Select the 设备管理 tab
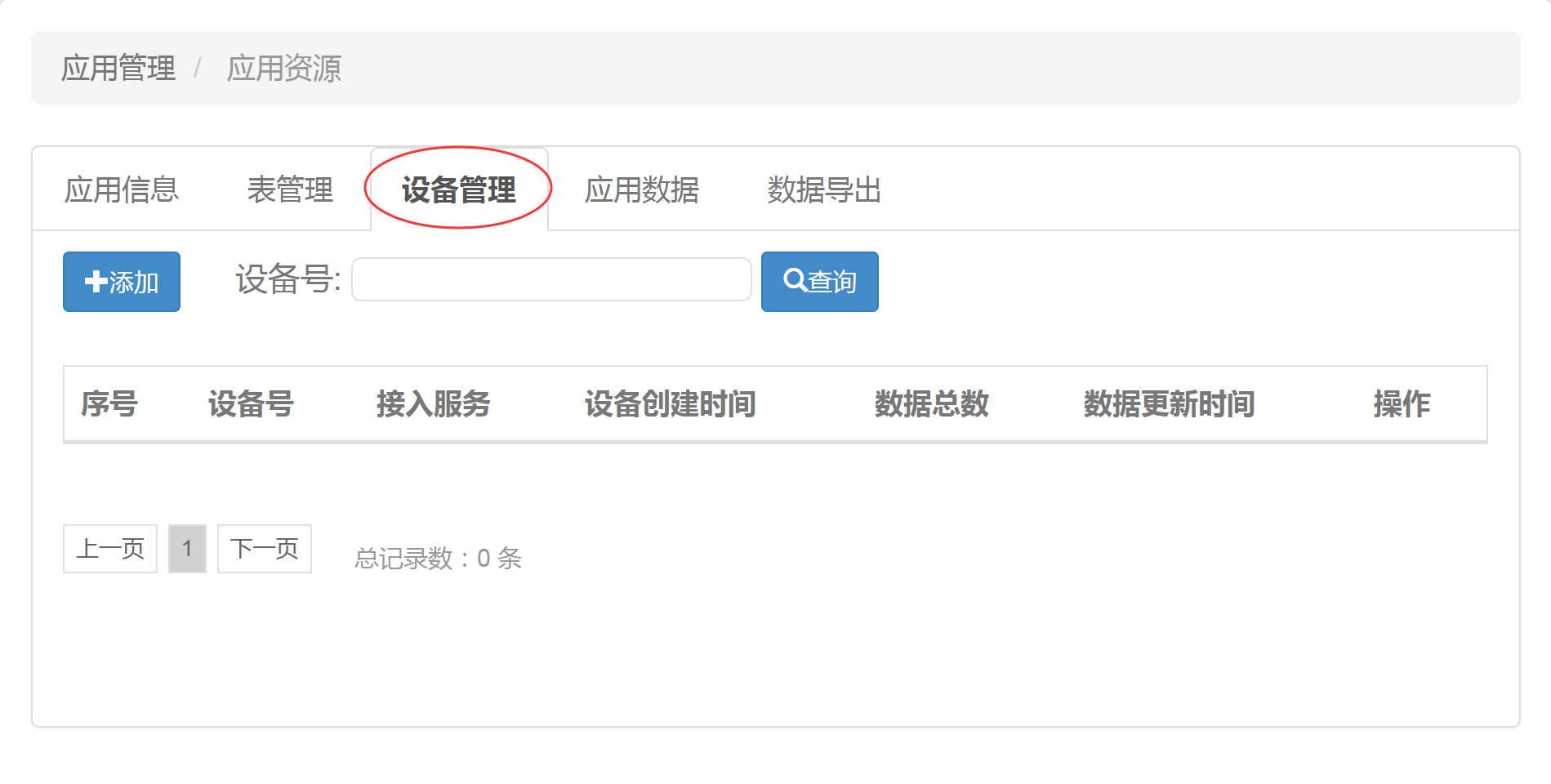The height and width of the screenshot is (784, 1551). pos(459,189)
